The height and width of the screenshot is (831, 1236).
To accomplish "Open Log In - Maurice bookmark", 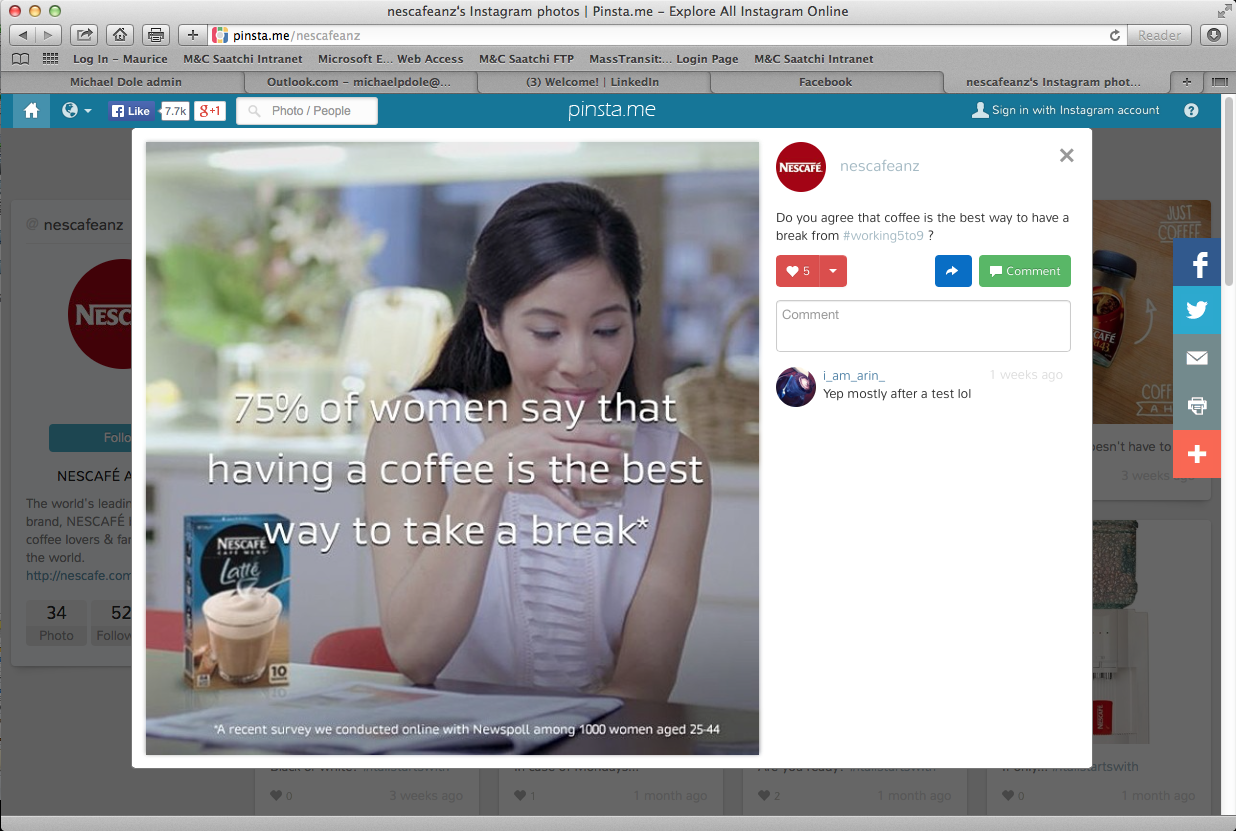I will (120, 59).
